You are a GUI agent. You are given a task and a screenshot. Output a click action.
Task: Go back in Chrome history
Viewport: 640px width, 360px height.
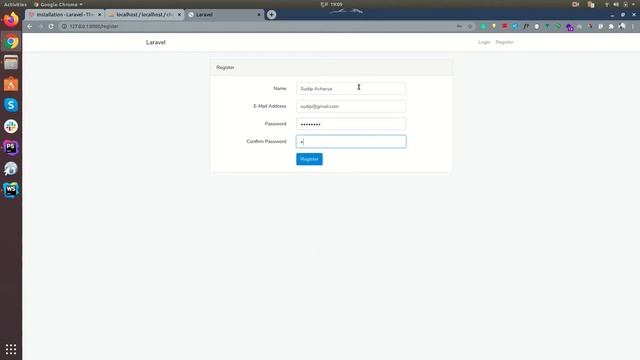30,26
